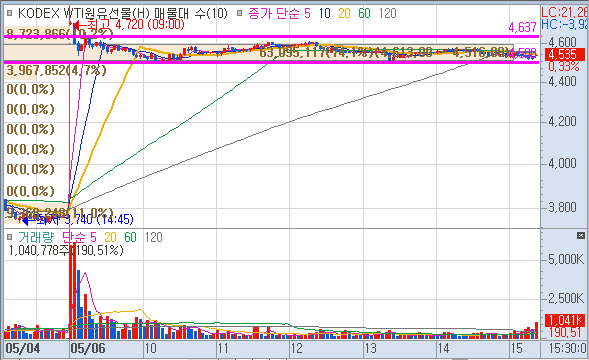Screen dimensions: 589x360
Task: Click the red 1,041K volume tag
Action: tap(565, 321)
